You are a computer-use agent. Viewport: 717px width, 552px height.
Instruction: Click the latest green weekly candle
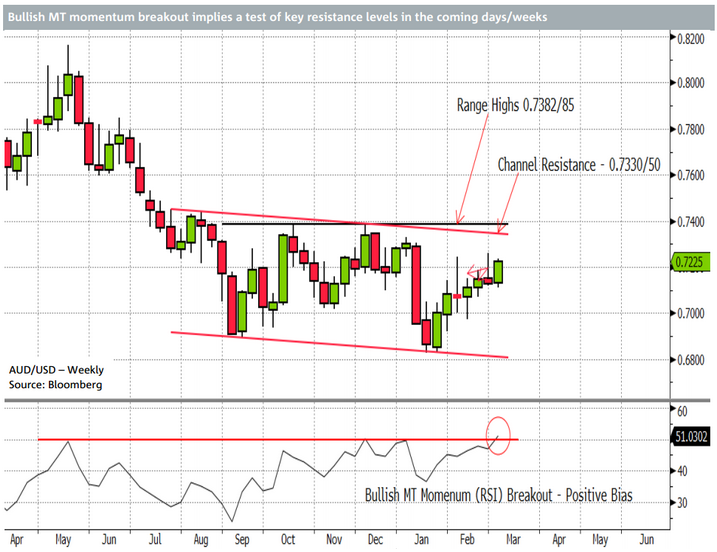click(x=498, y=271)
